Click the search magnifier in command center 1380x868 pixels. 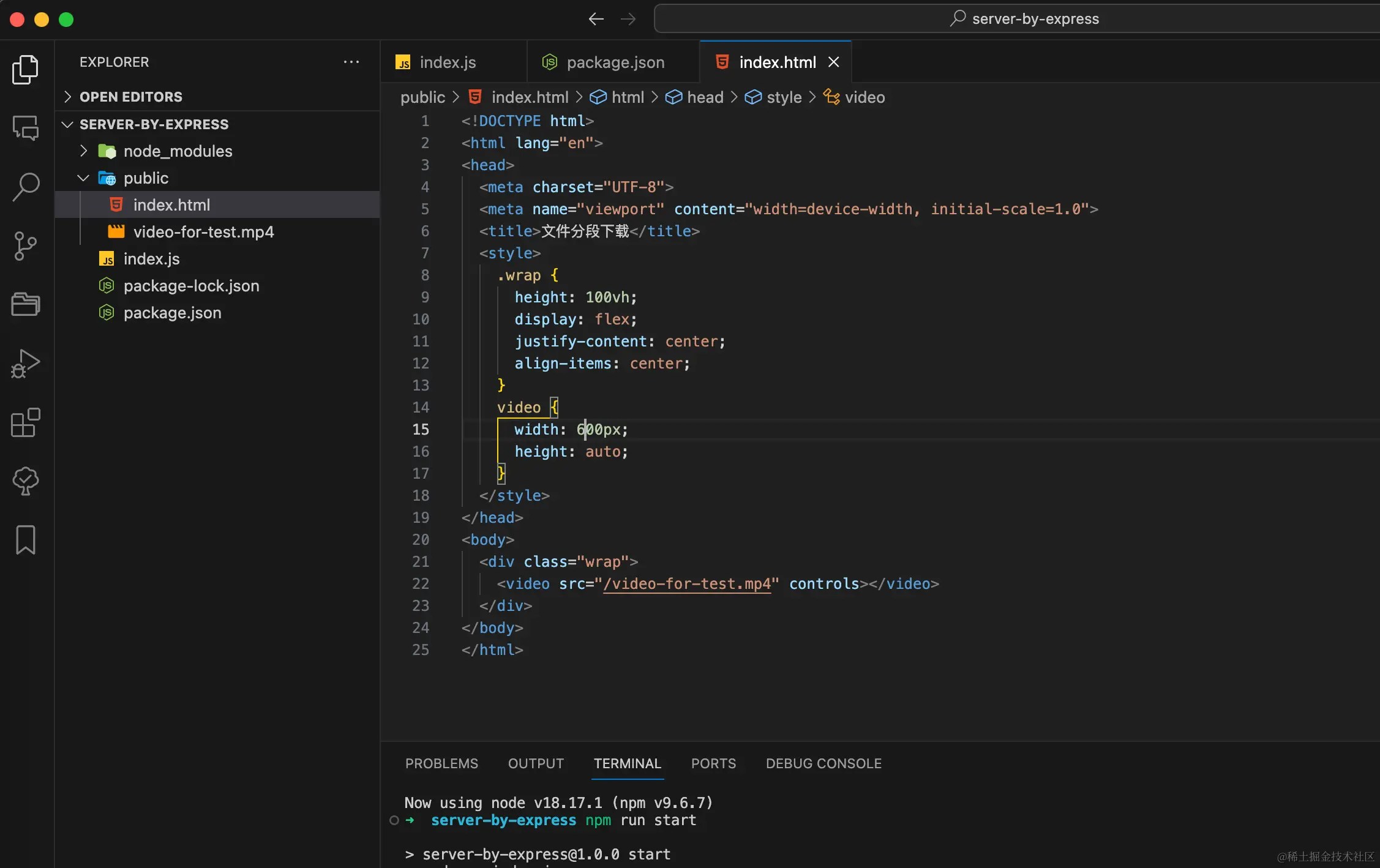click(x=958, y=18)
